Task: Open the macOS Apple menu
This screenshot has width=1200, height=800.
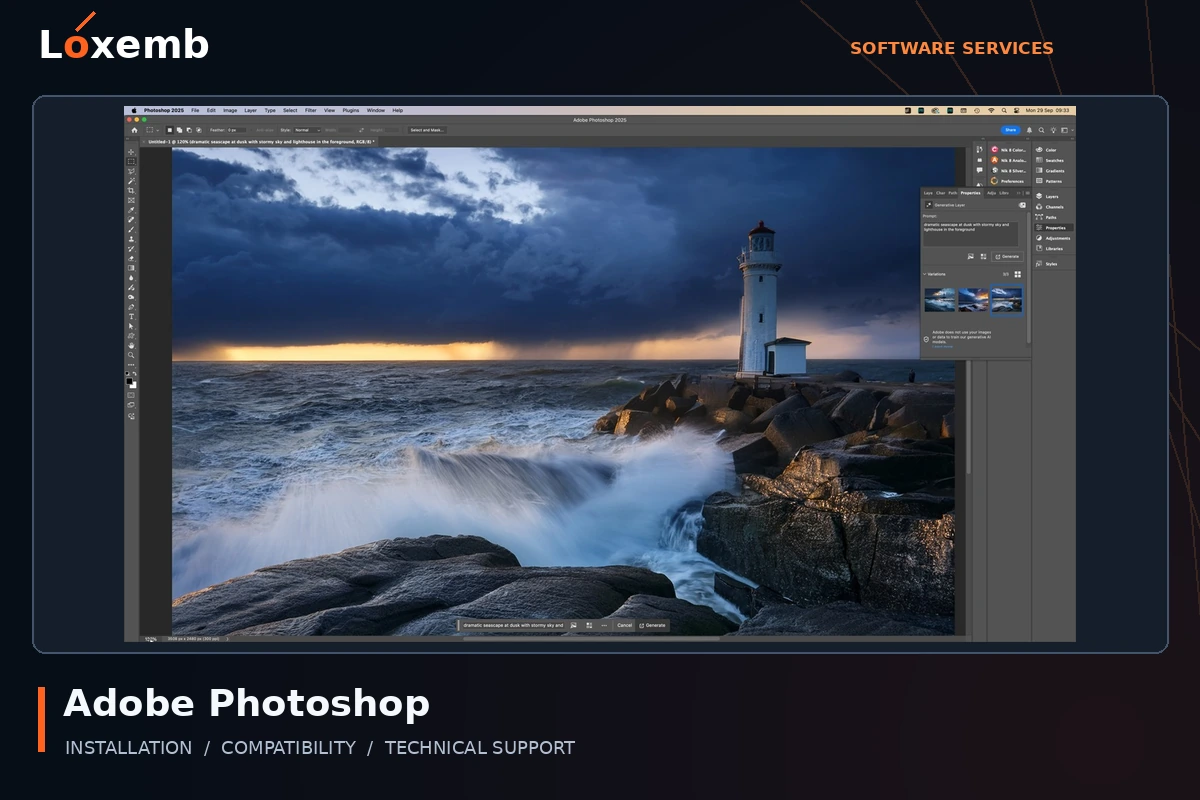Action: (x=133, y=110)
